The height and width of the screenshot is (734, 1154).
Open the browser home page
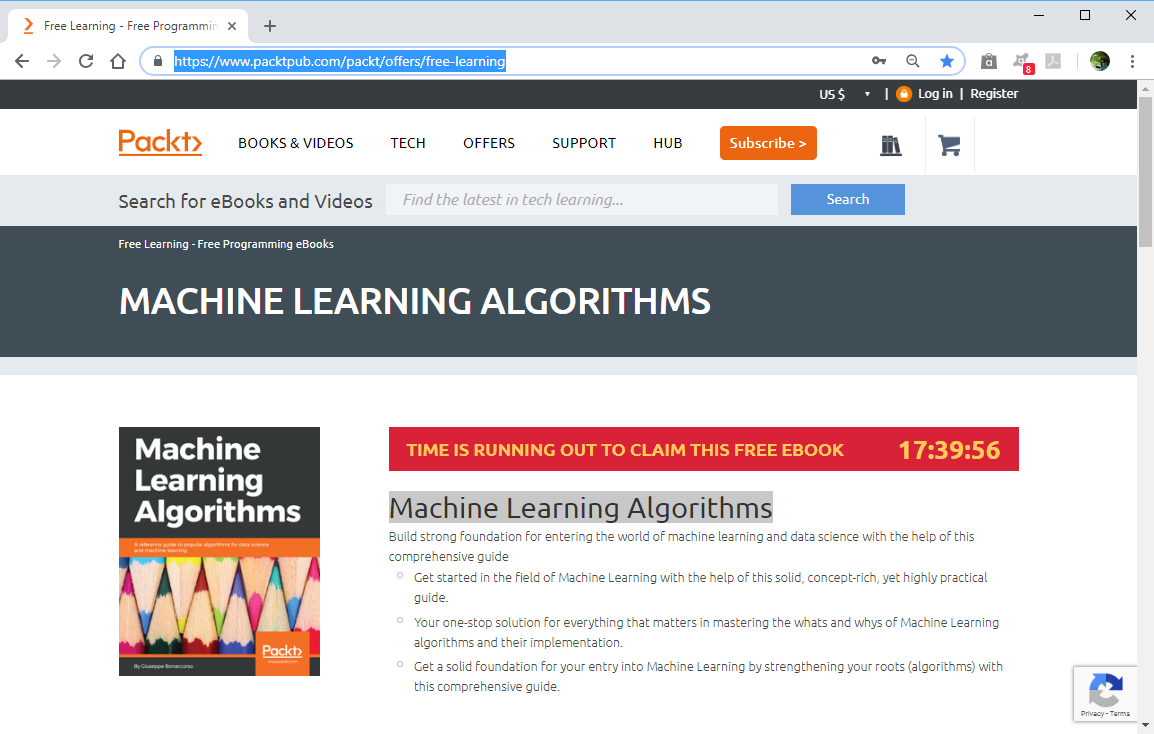click(x=118, y=61)
